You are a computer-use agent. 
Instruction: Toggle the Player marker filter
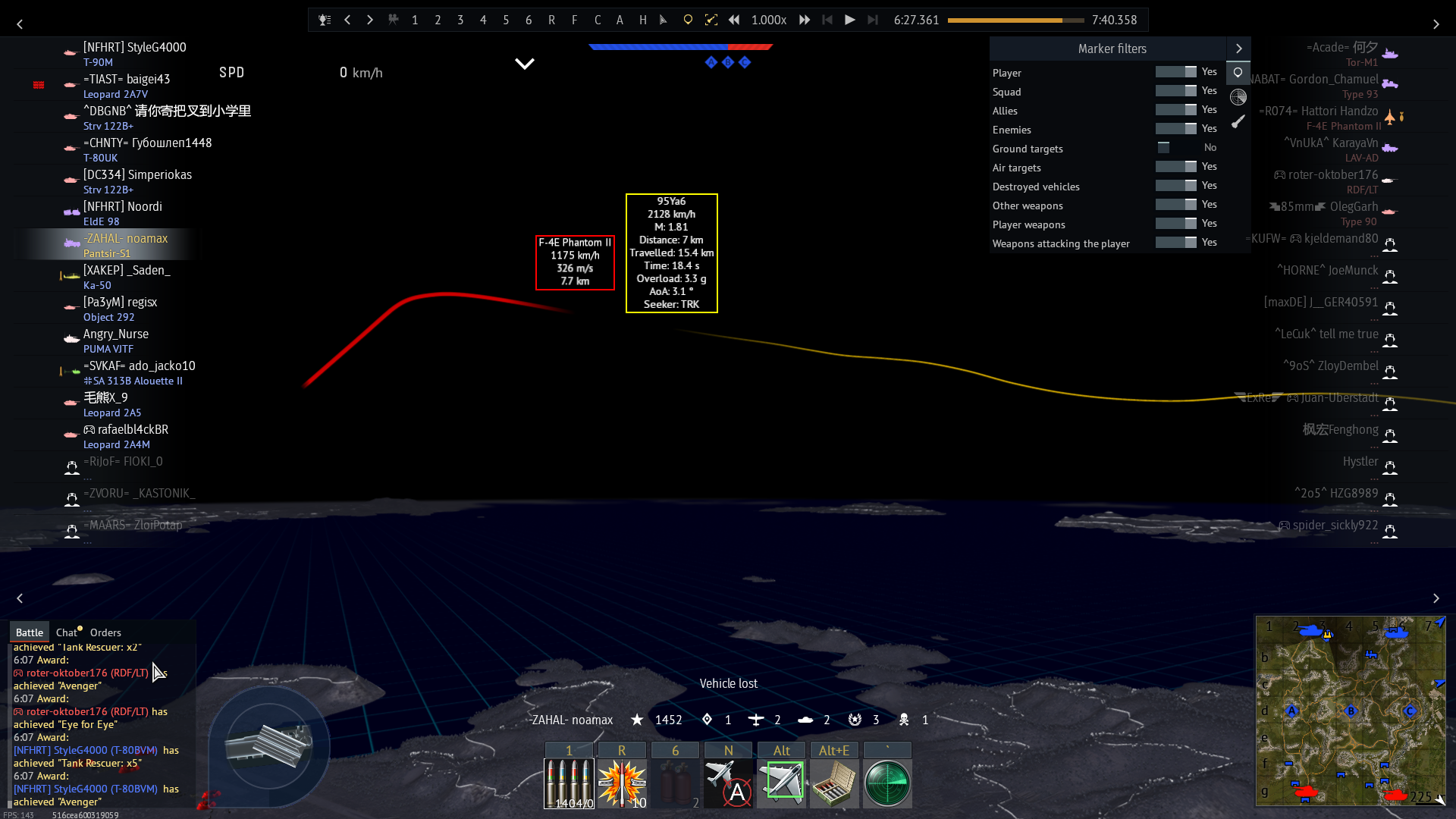(x=1175, y=72)
